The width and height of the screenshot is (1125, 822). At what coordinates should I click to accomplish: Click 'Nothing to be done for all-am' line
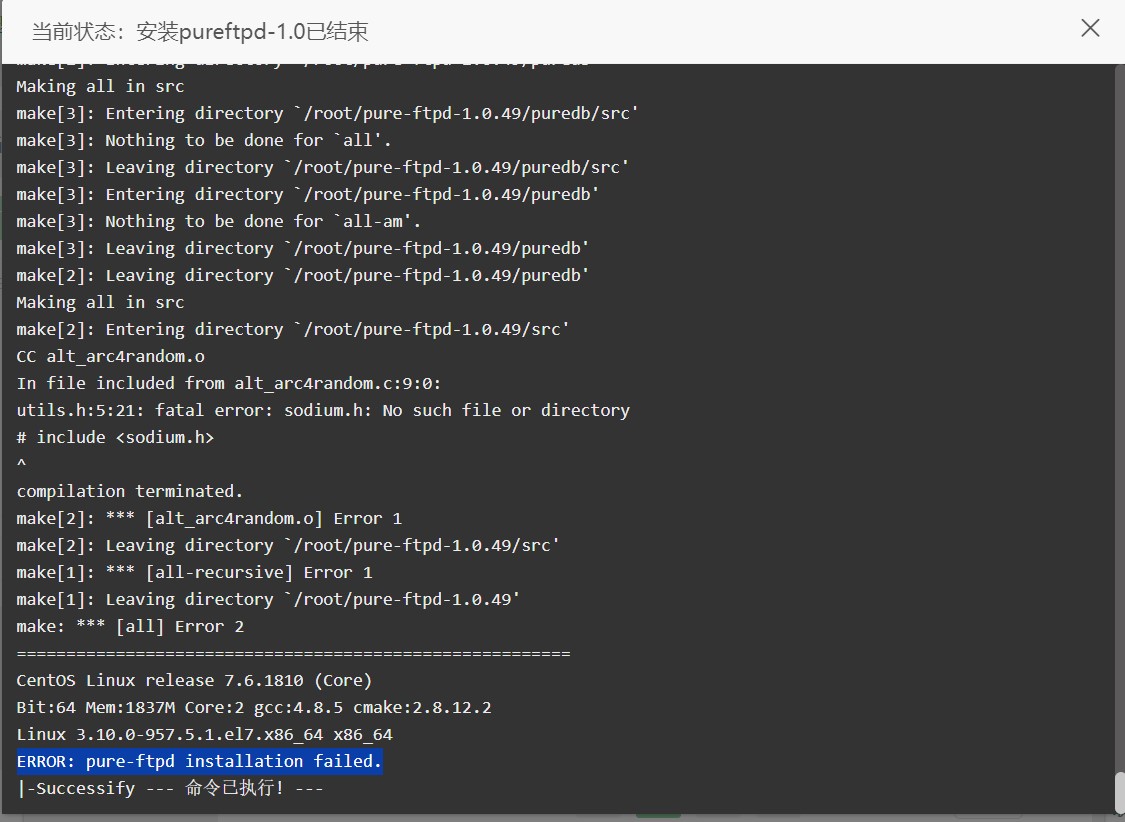click(x=219, y=222)
